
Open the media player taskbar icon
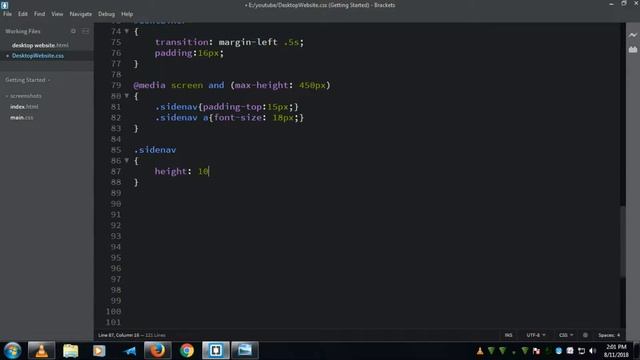(x=99, y=350)
